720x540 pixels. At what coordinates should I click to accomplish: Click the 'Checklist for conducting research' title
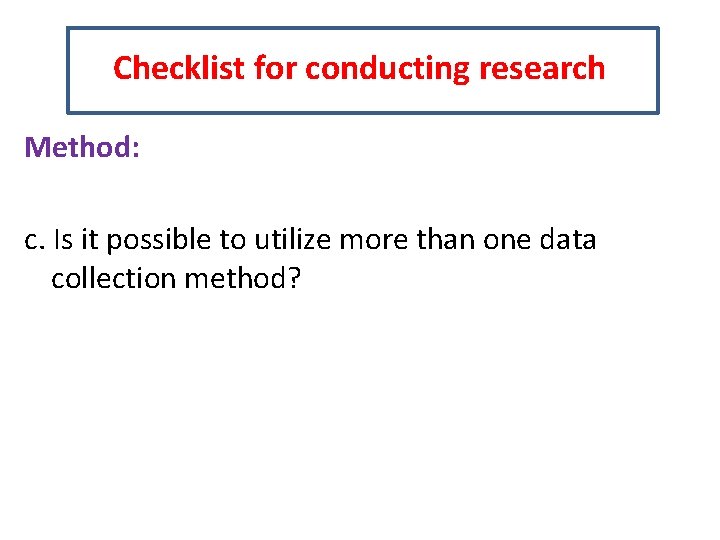coord(359,68)
